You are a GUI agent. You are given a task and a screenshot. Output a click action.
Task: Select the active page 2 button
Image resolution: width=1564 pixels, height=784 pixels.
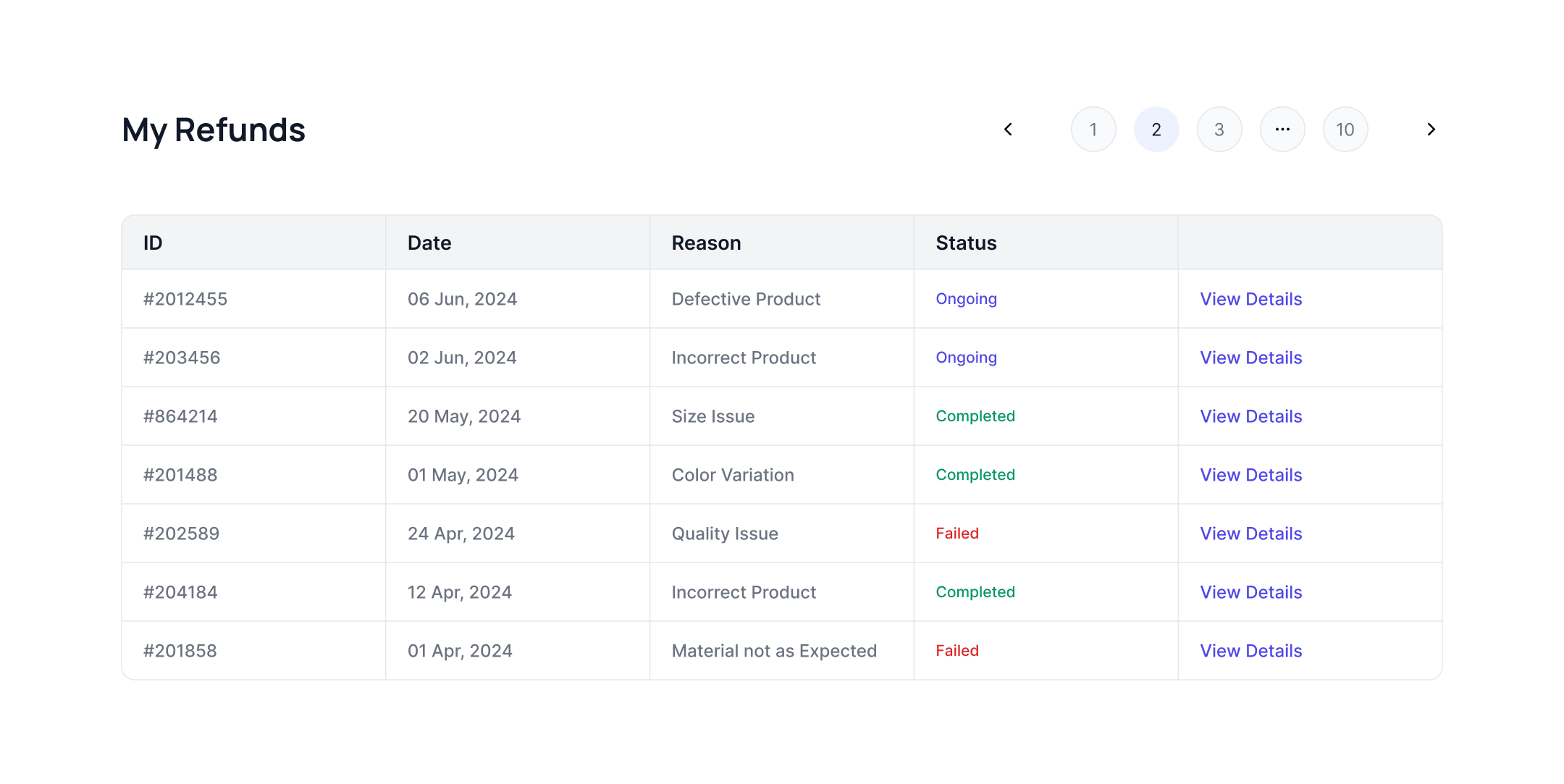pyautogui.click(x=1156, y=130)
